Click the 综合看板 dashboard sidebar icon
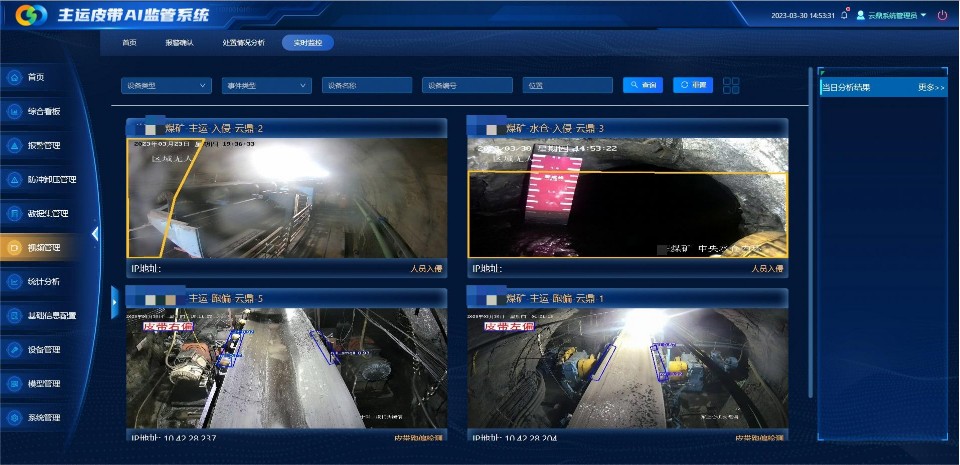The height and width of the screenshot is (465, 960). pyautogui.click(x=14, y=112)
